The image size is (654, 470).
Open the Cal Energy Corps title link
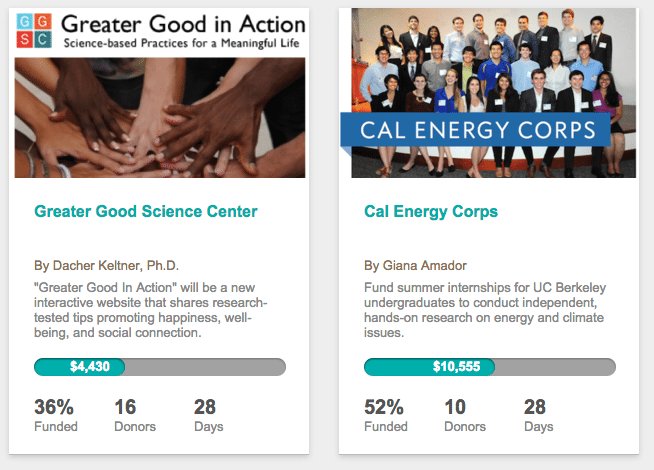431,211
